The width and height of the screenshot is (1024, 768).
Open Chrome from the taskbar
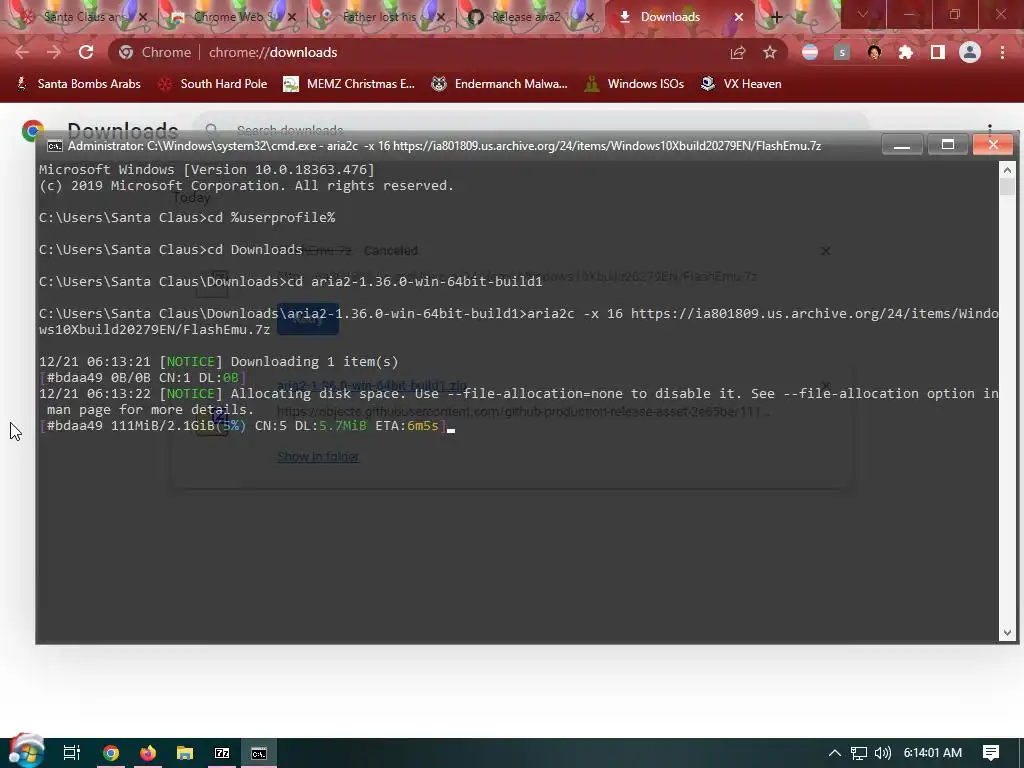[x=110, y=753]
